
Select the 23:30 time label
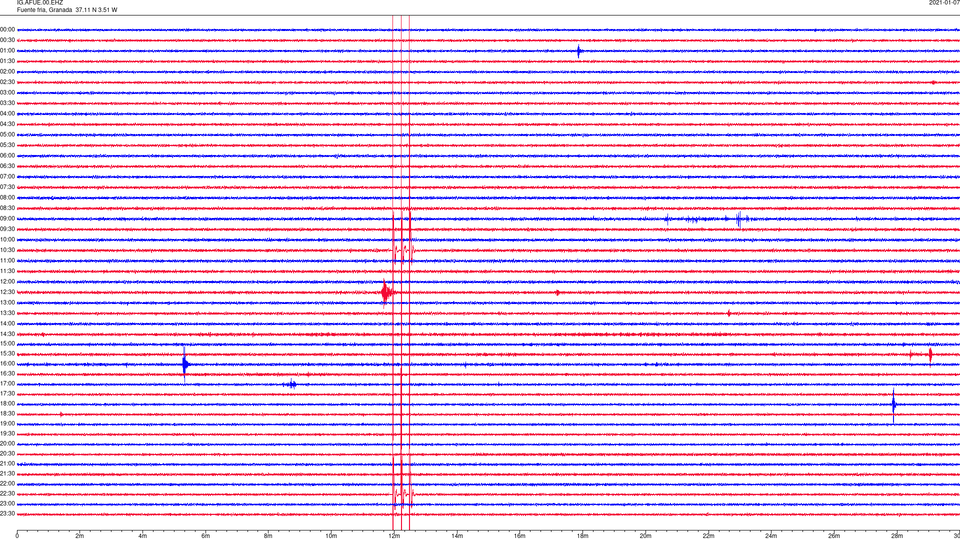pyautogui.click(x=8, y=514)
